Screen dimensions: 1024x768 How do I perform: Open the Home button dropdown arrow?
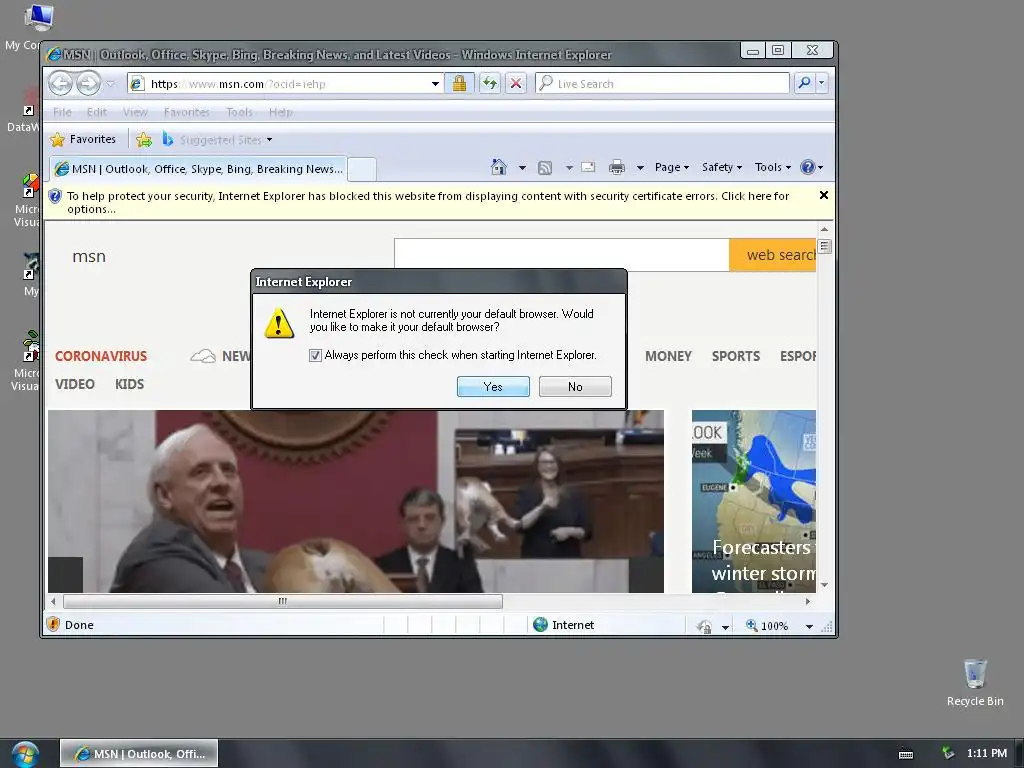point(522,168)
